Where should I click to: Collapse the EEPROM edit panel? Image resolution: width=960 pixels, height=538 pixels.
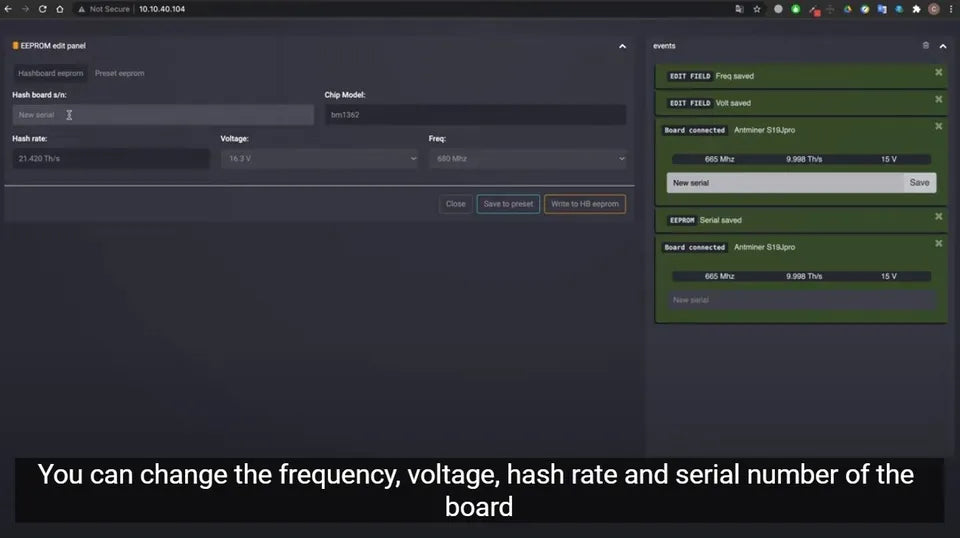click(x=622, y=46)
